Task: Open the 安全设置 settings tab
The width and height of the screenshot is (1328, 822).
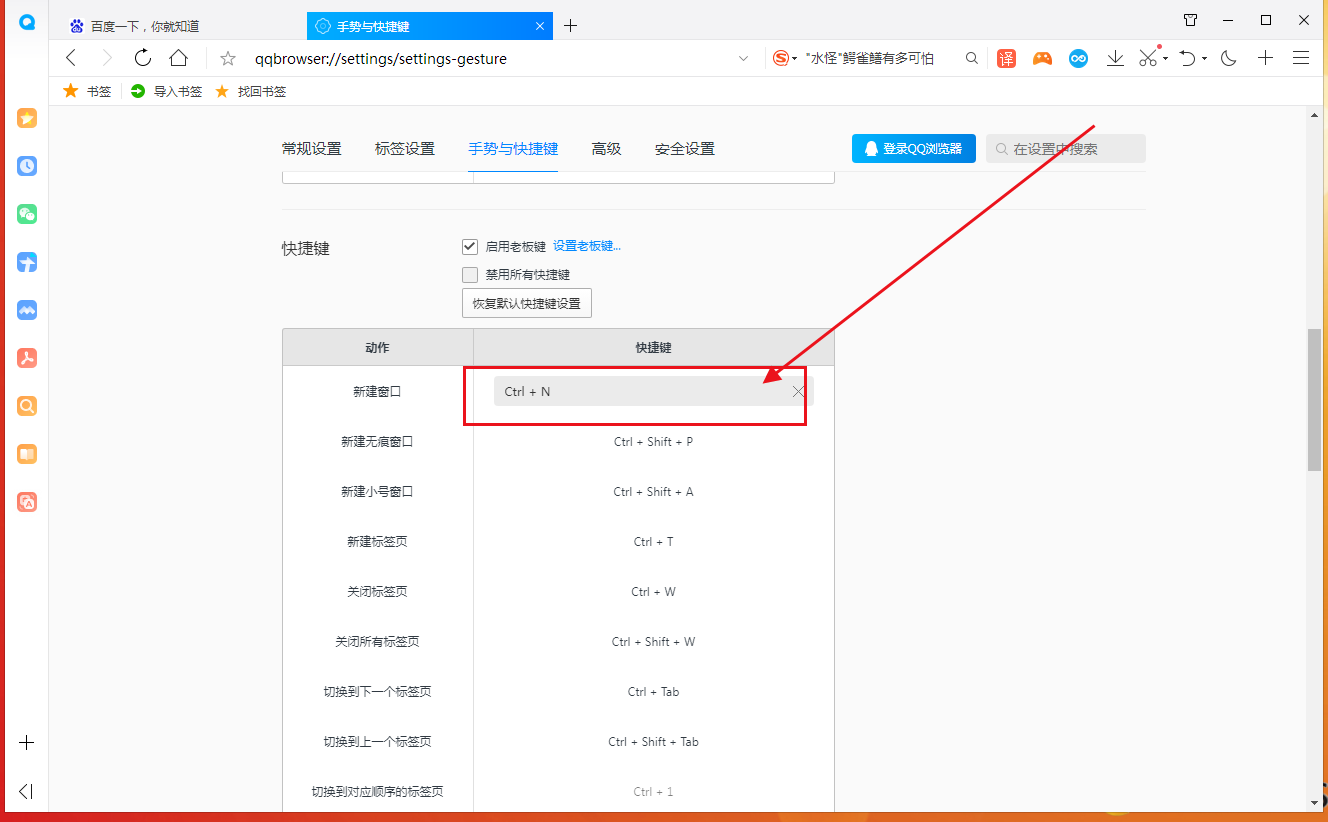Action: [x=684, y=149]
